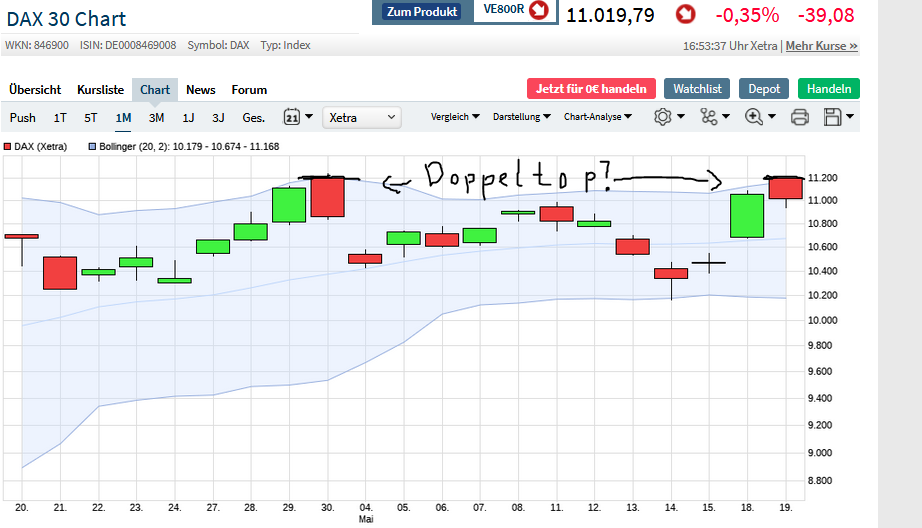The width and height of the screenshot is (922, 528).
Task: Print the chart with printer icon
Action: click(x=800, y=117)
